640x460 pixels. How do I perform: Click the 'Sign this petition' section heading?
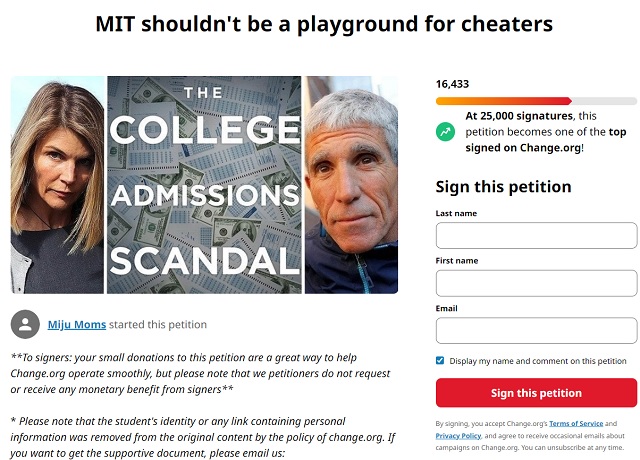(x=503, y=187)
